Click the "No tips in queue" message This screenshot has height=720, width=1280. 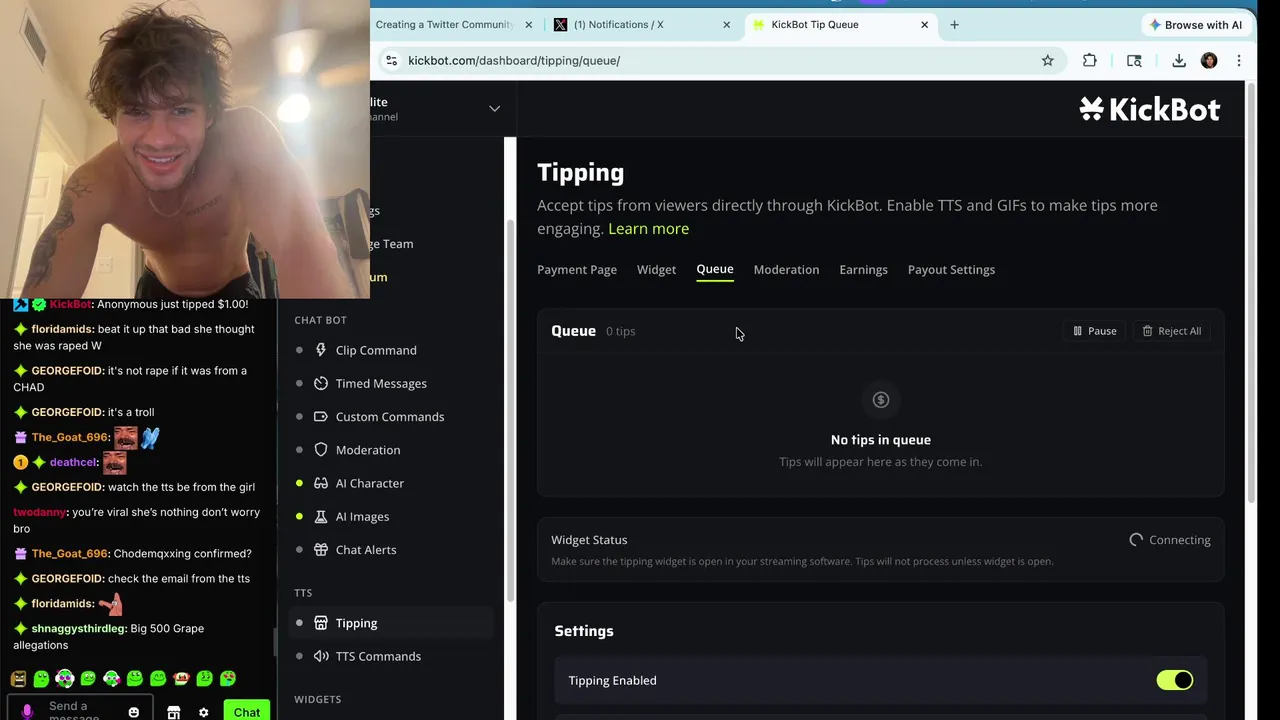(x=881, y=440)
